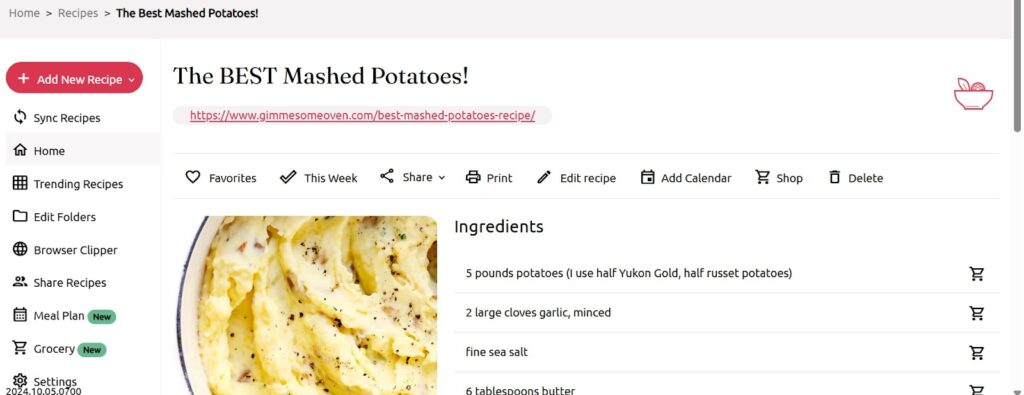Image resolution: width=1024 pixels, height=395 pixels.
Task: Add recipe to calendar
Action: click(686, 178)
